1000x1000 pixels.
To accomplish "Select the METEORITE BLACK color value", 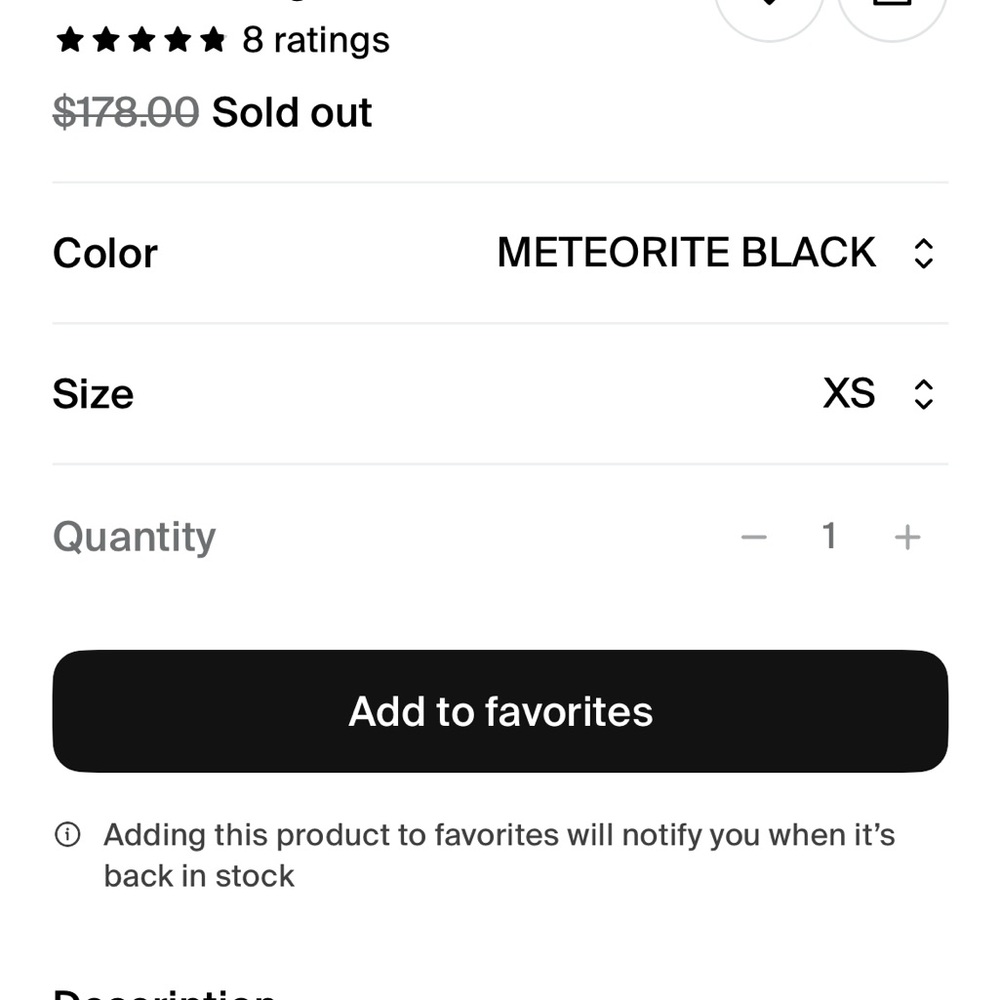I will [686, 253].
